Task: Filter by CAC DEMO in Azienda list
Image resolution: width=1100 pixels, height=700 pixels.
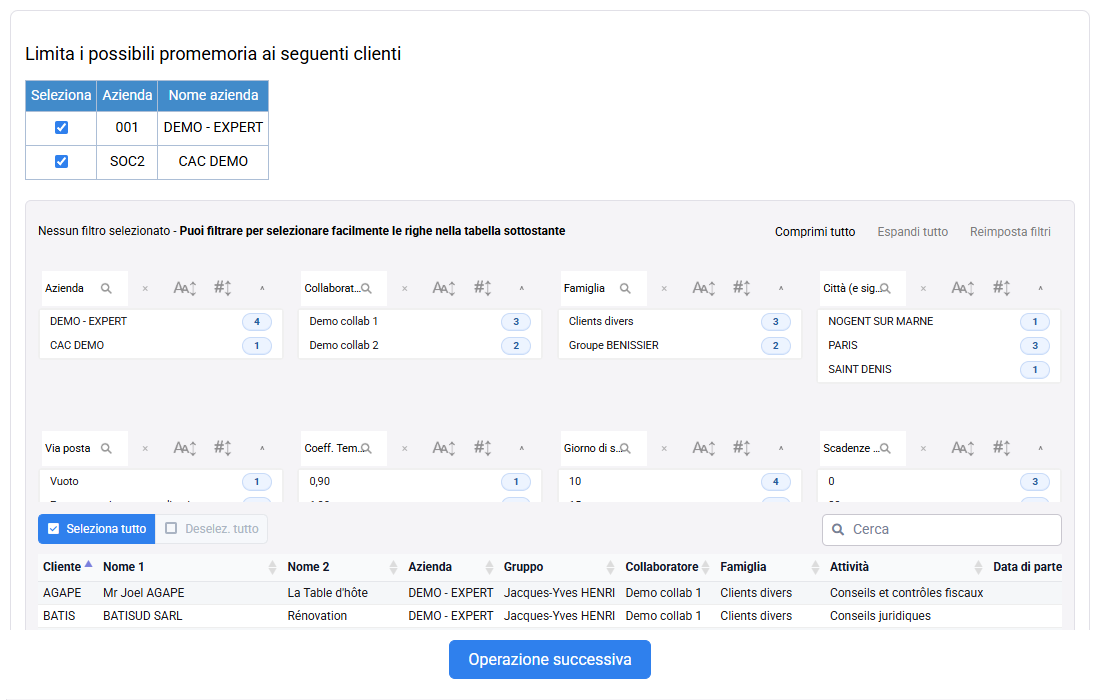Action: [x=161, y=345]
